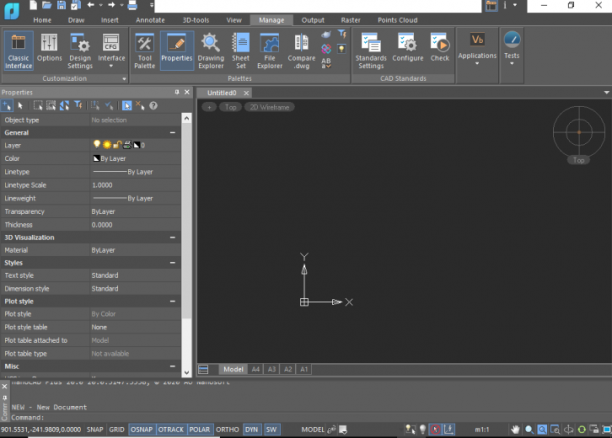Open the Options dialog
Image resolution: width=612 pixels, height=438 pixels.
click(x=50, y=48)
